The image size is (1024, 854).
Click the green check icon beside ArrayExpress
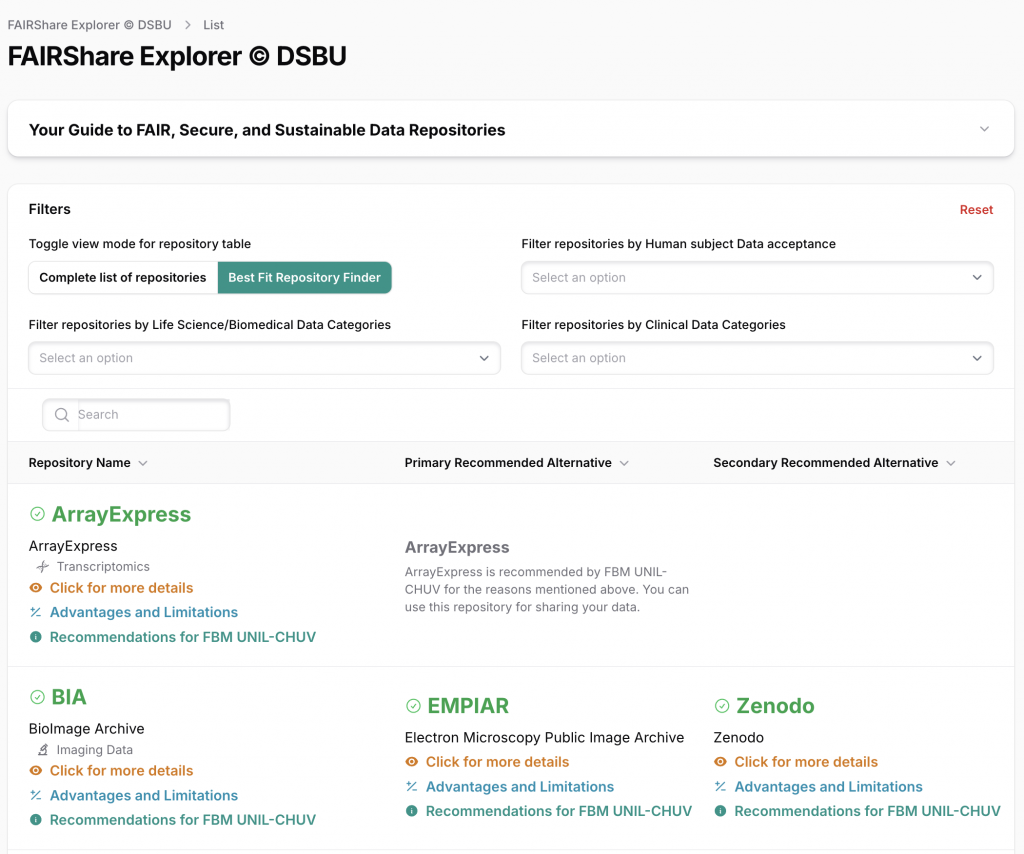point(37,514)
